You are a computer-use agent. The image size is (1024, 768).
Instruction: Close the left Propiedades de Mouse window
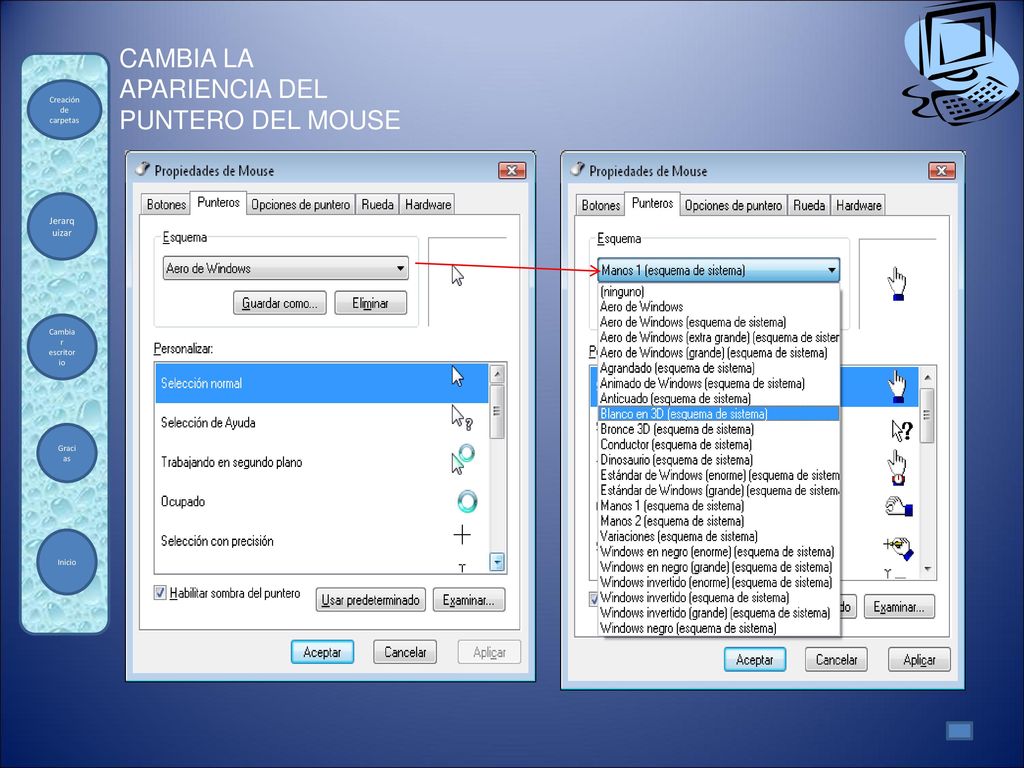512,170
